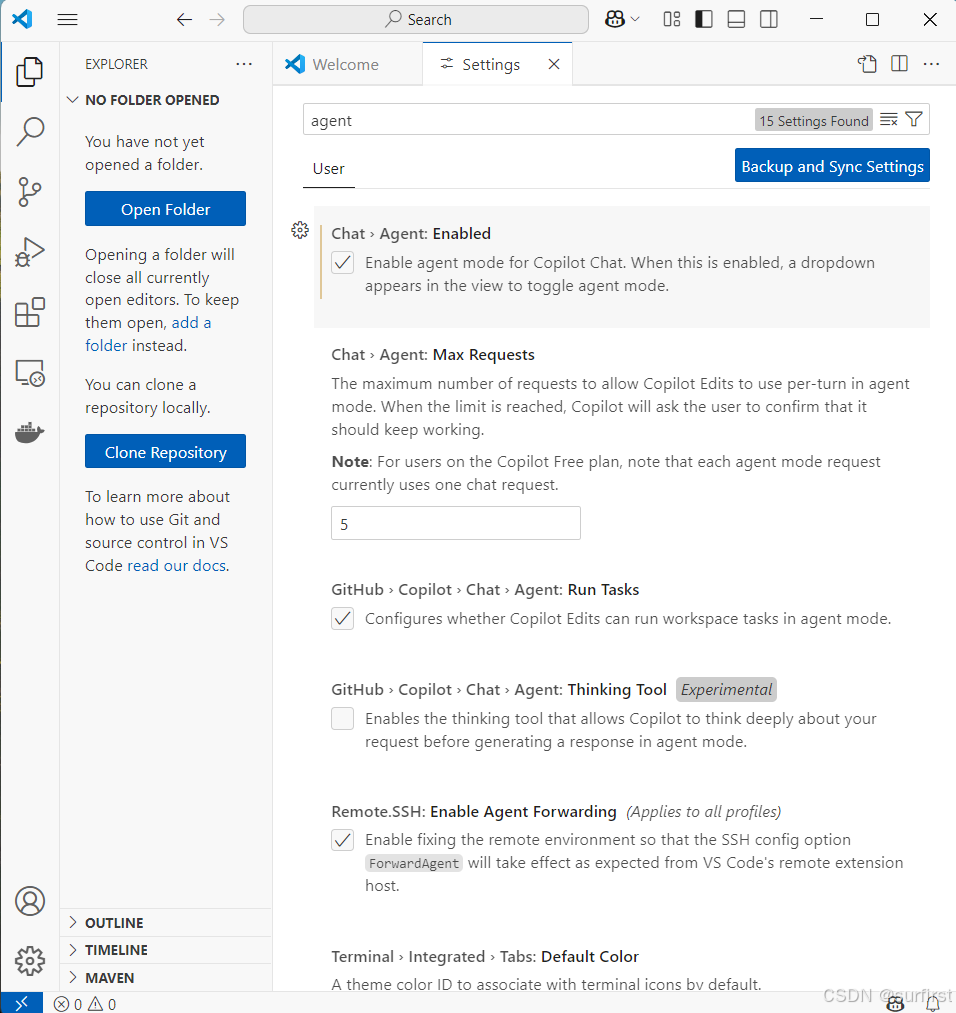Open Settings JSON file icon
The image size is (956, 1013).
pos(867,64)
